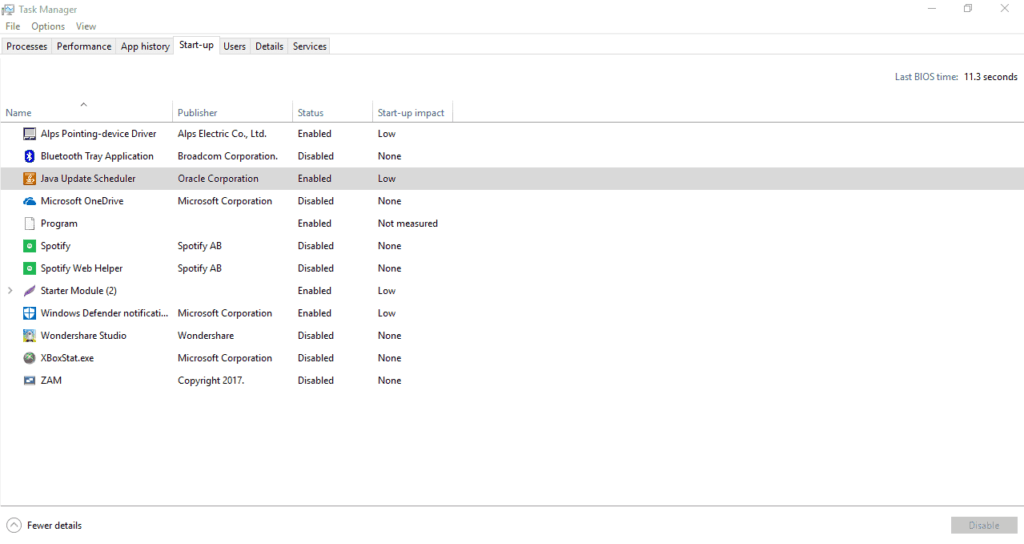The image size is (1024, 544).
Task: Open the Options menu
Action: tap(48, 26)
